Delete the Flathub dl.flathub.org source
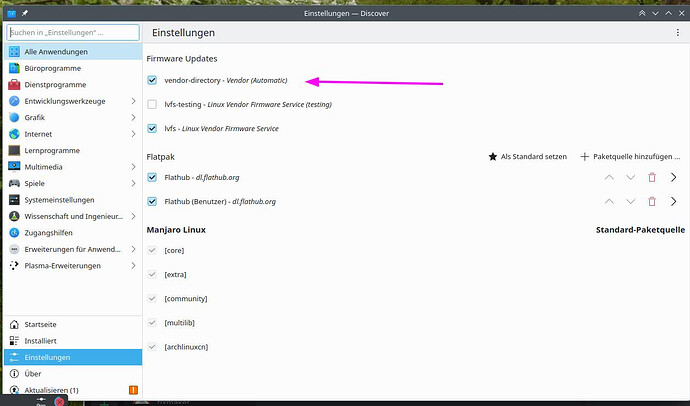Screen dimensions: 690x406 tap(652, 177)
